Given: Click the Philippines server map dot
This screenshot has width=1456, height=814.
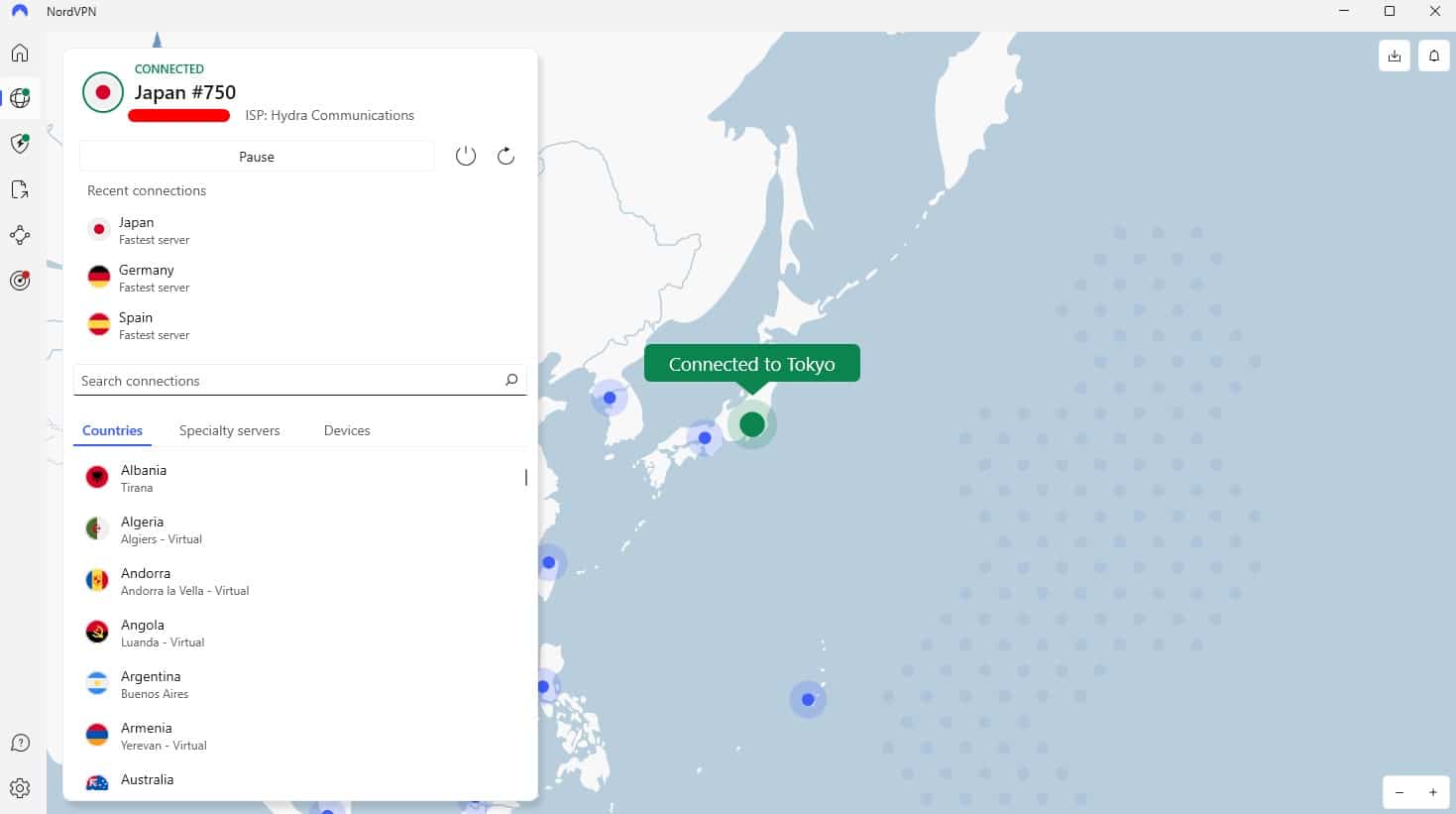Looking at the screenshot, I should (x=542, y=686).
